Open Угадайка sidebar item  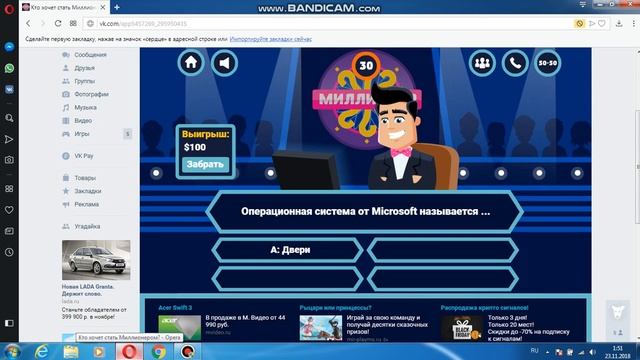click(87, 226)
